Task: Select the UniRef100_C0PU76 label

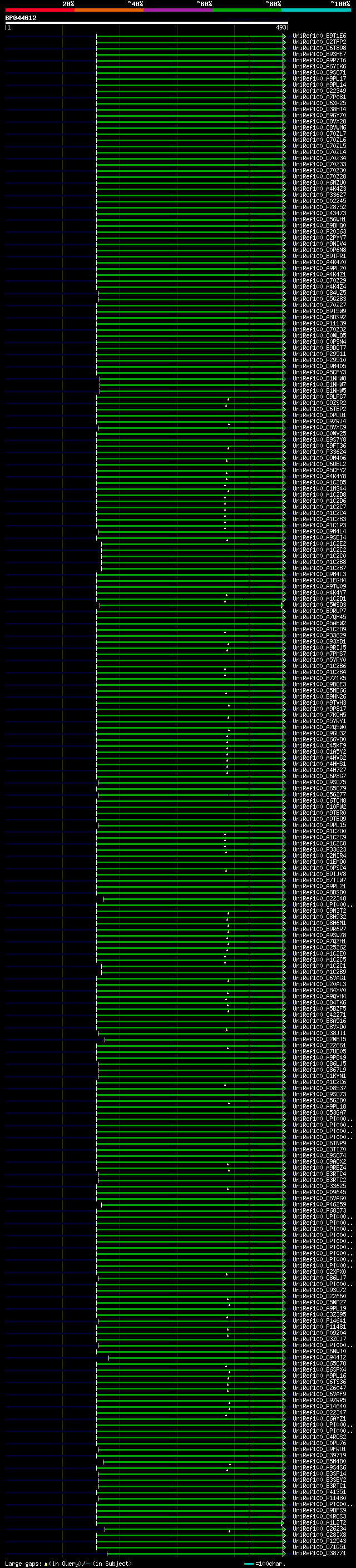Action: (319, 1443)
